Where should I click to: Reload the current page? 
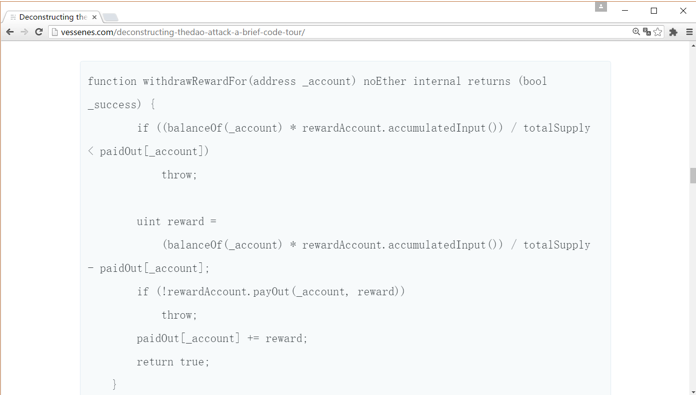[39, 32]
